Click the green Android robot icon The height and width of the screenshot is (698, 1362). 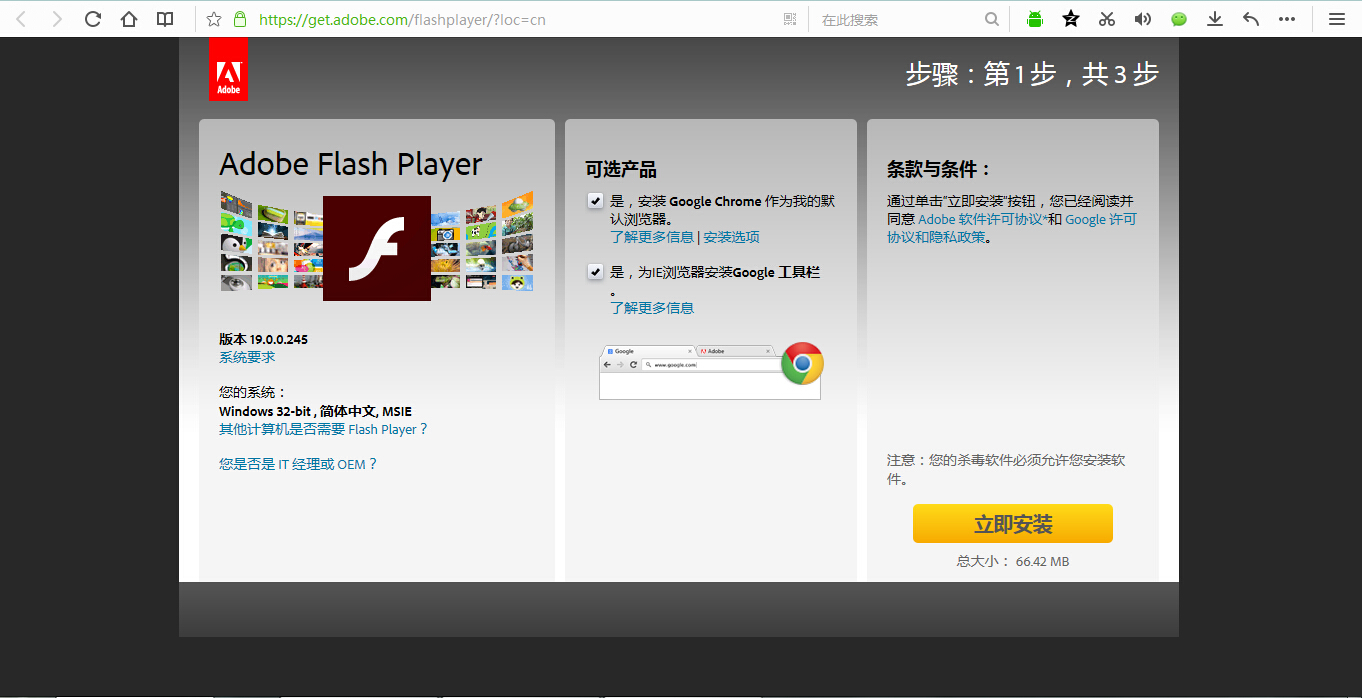tap(1035, 19)
